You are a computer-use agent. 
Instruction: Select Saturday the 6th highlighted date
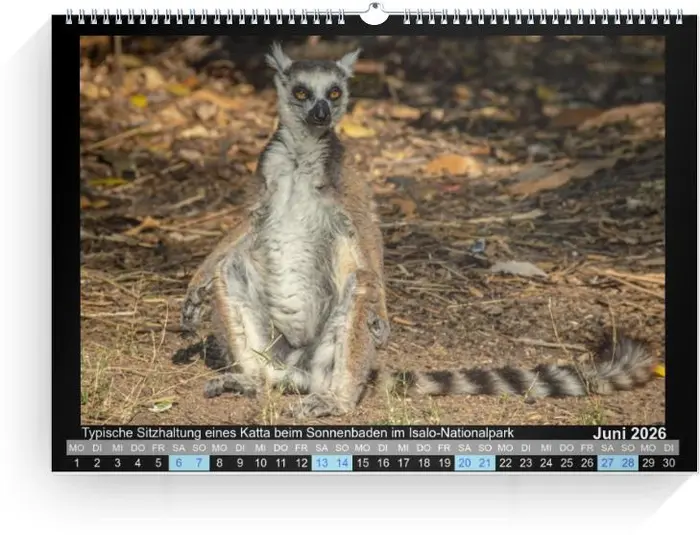[x=179, y=463]
